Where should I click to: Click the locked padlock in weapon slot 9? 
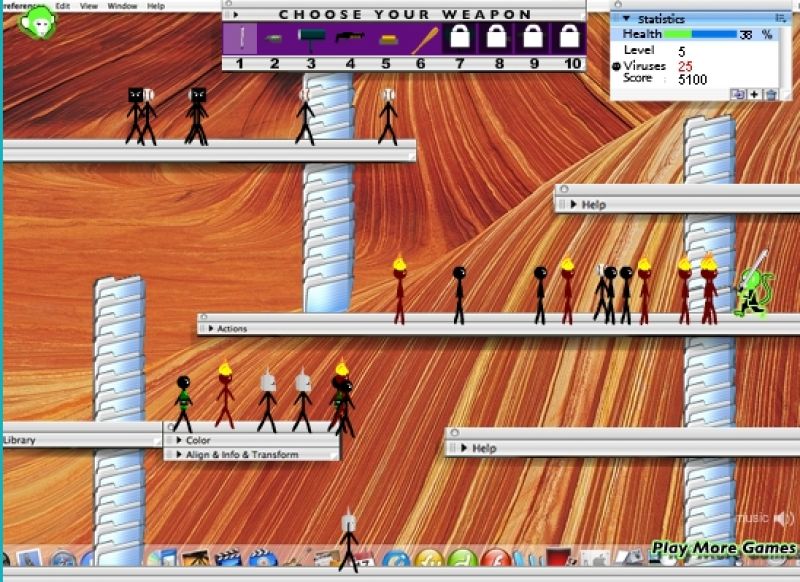coord(533,37)
